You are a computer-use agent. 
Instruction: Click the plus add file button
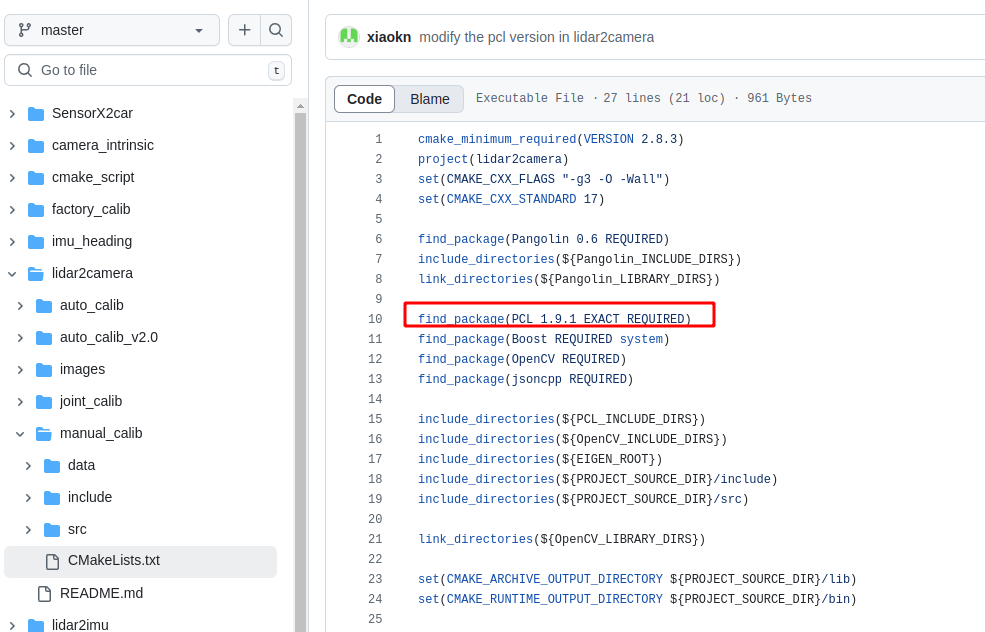coord(244,30)
